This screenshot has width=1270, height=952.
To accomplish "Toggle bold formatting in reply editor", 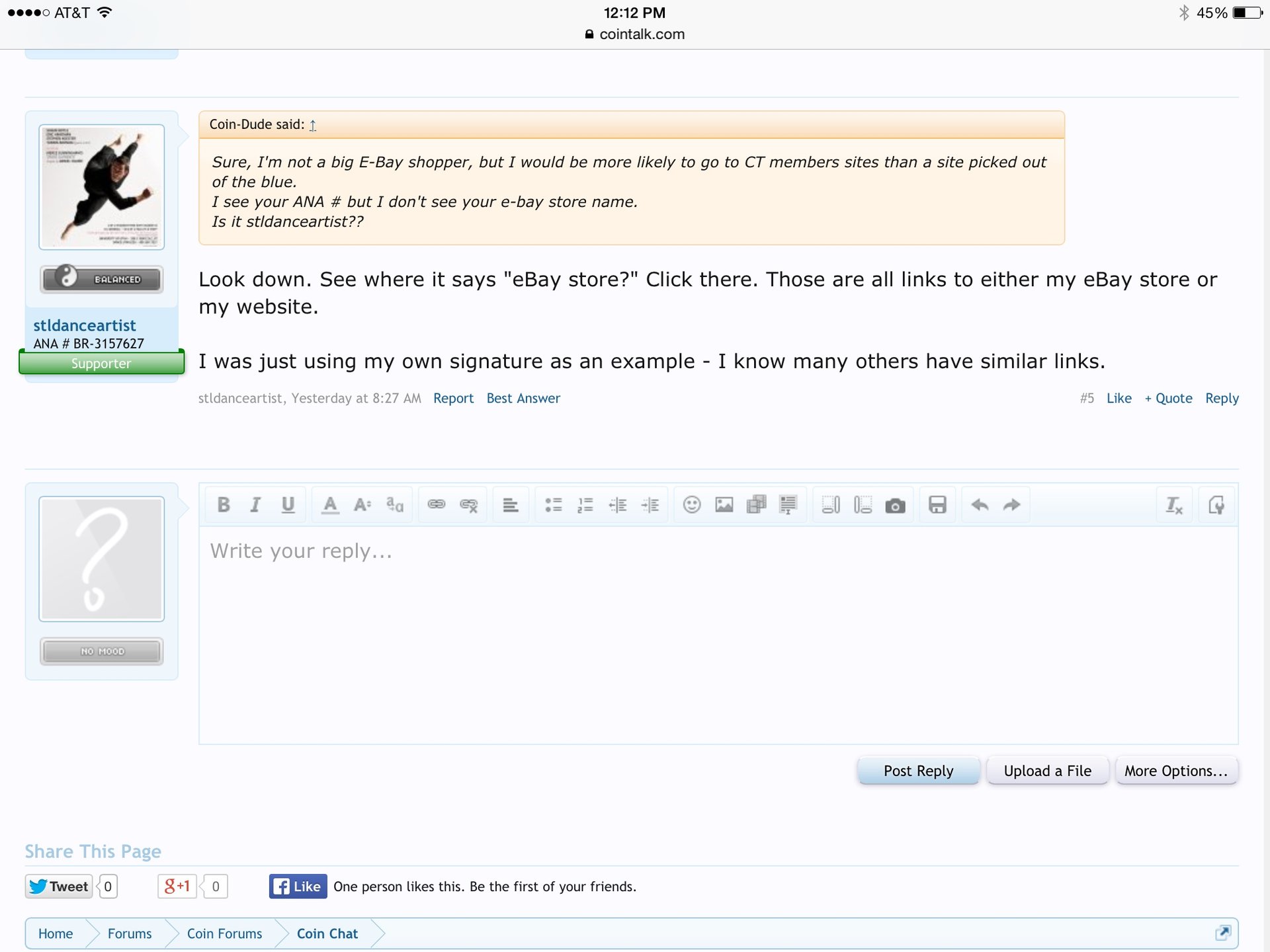I will (224, 505).
